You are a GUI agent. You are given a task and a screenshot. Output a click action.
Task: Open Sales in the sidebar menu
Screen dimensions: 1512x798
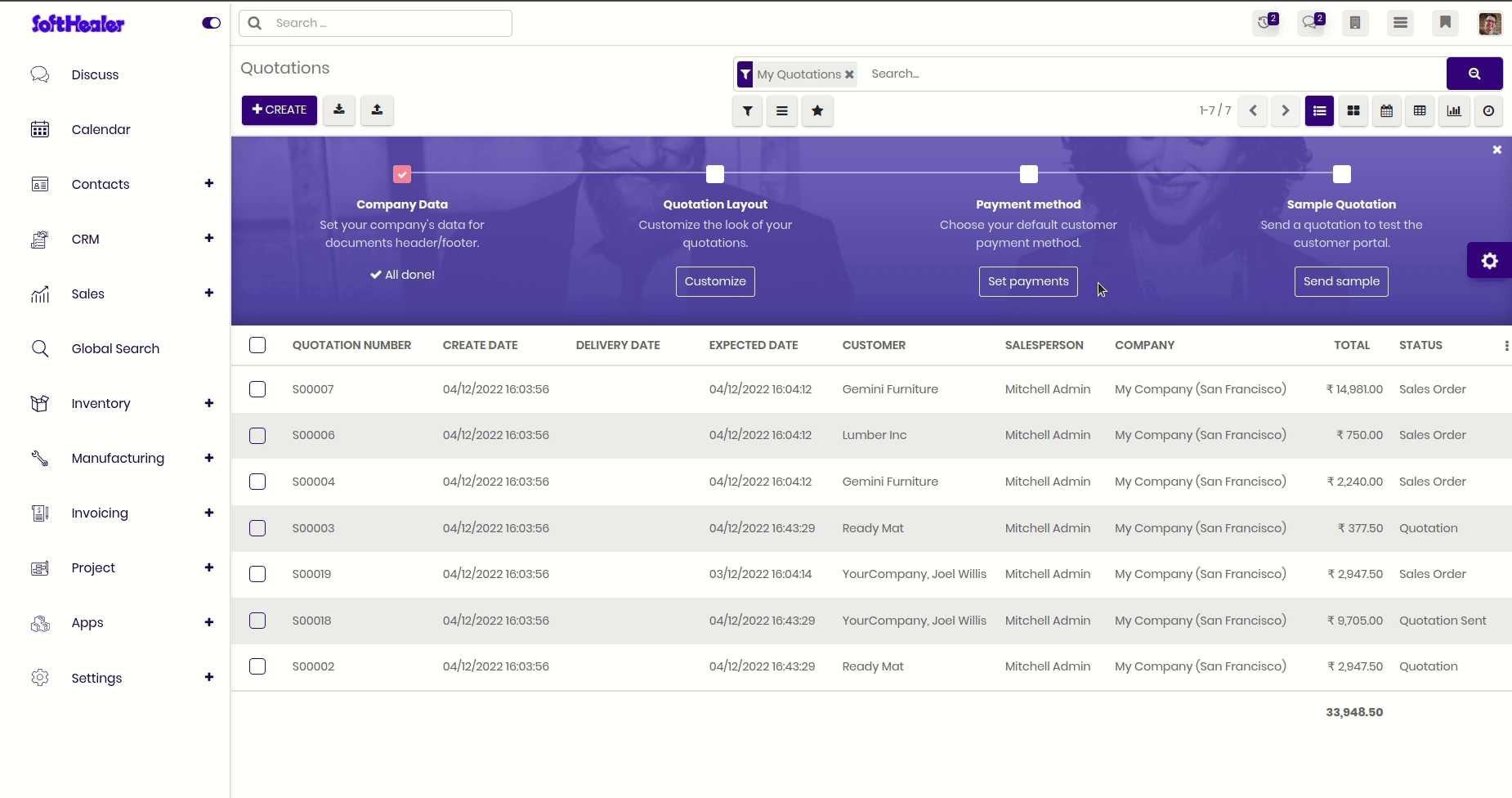[87, 294]
